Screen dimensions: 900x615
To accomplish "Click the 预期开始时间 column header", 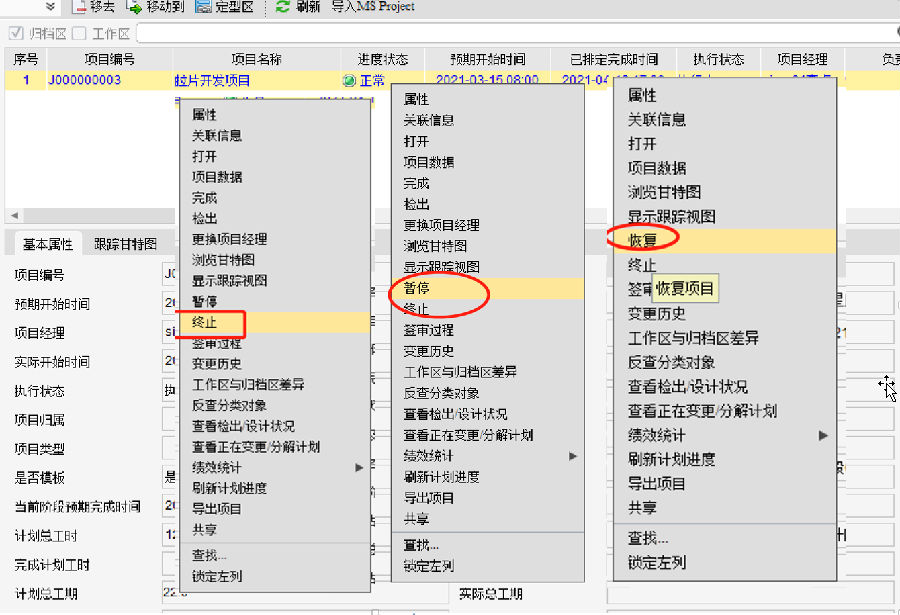I will [x=487, y=59].
